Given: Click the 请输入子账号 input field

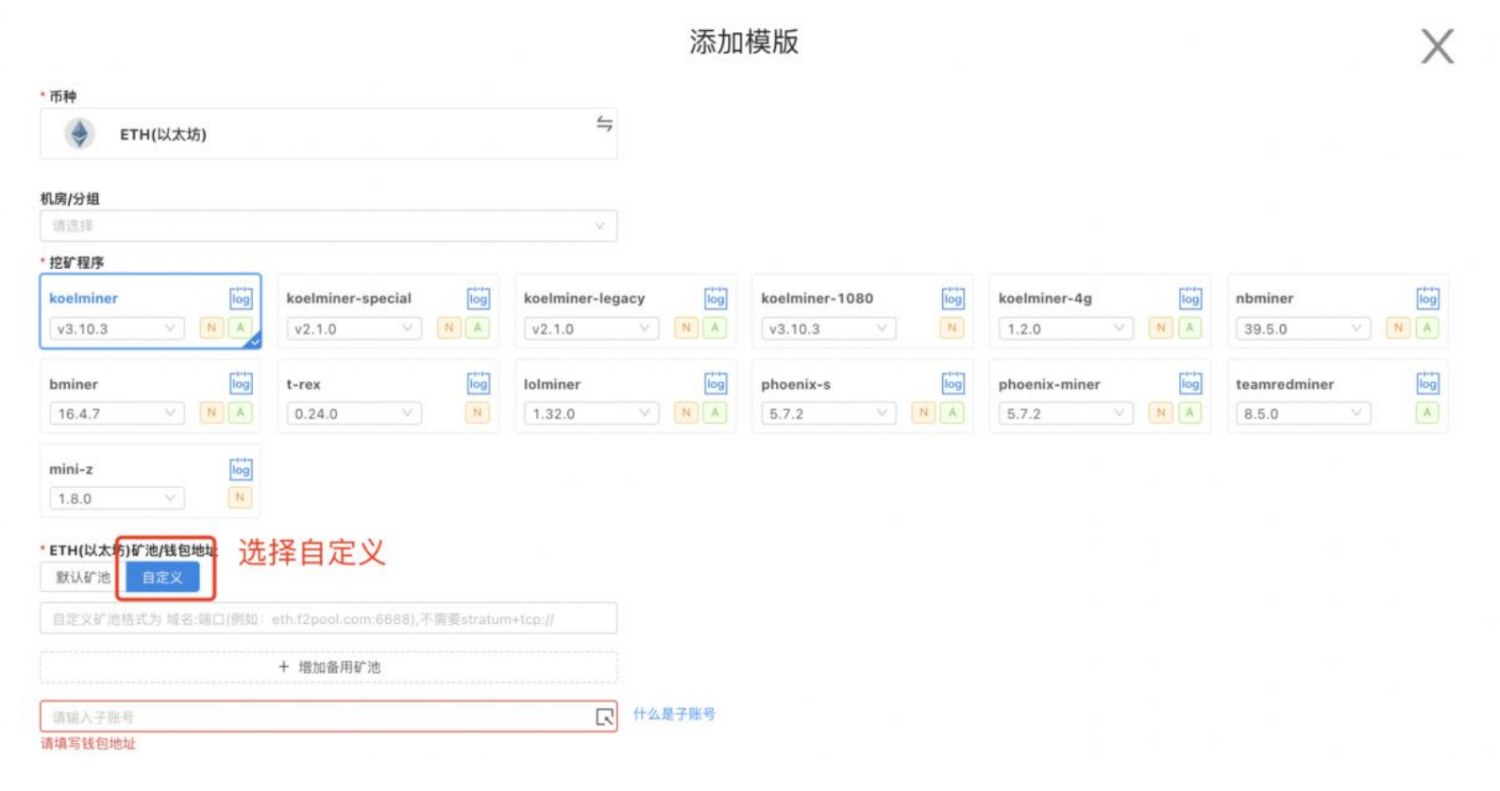Looking at the screenshot, I should pyautogui.click(x=328, y=717).
